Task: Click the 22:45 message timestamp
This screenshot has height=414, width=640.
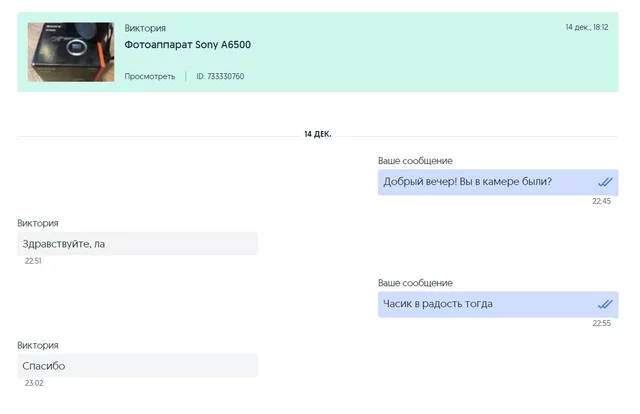Action: coord(601,201)
